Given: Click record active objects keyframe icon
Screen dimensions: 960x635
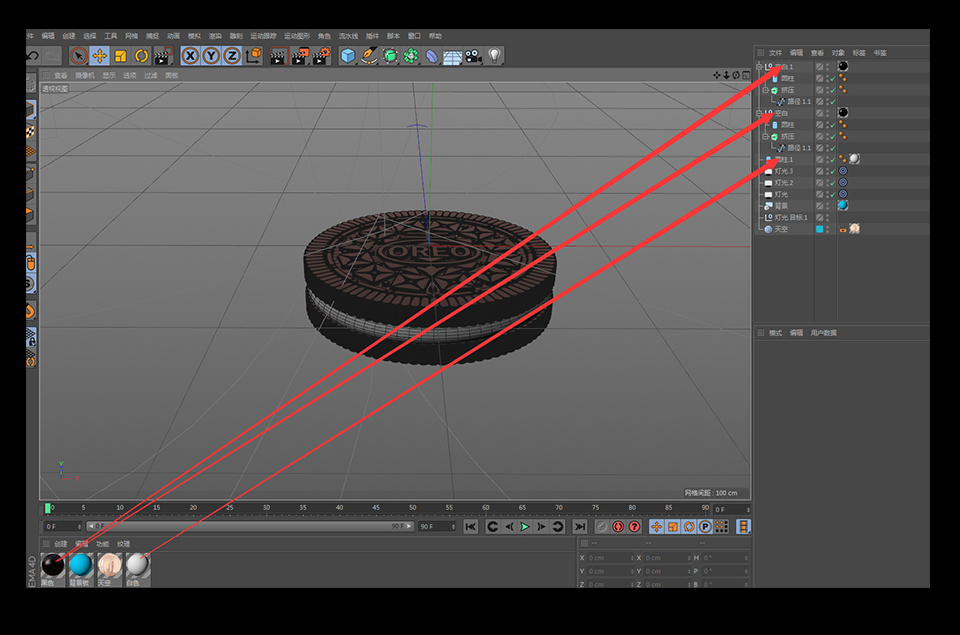Looking at the screenshot, I should click(601, 527).
